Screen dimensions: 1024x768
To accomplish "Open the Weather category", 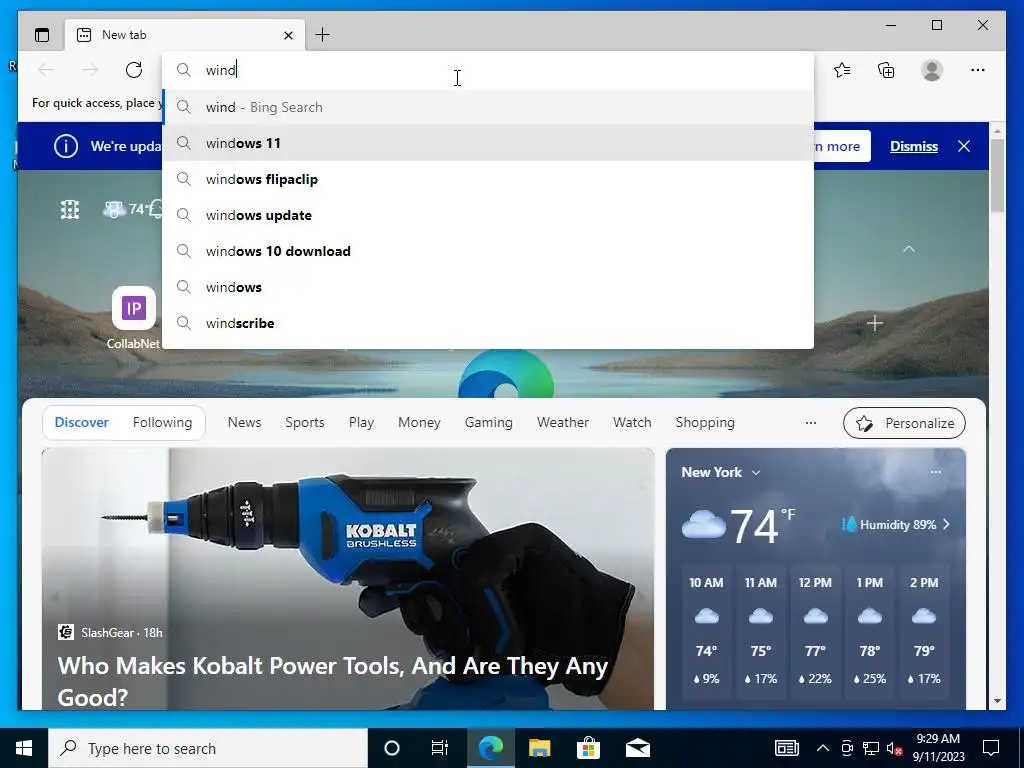I will [563, 423].
